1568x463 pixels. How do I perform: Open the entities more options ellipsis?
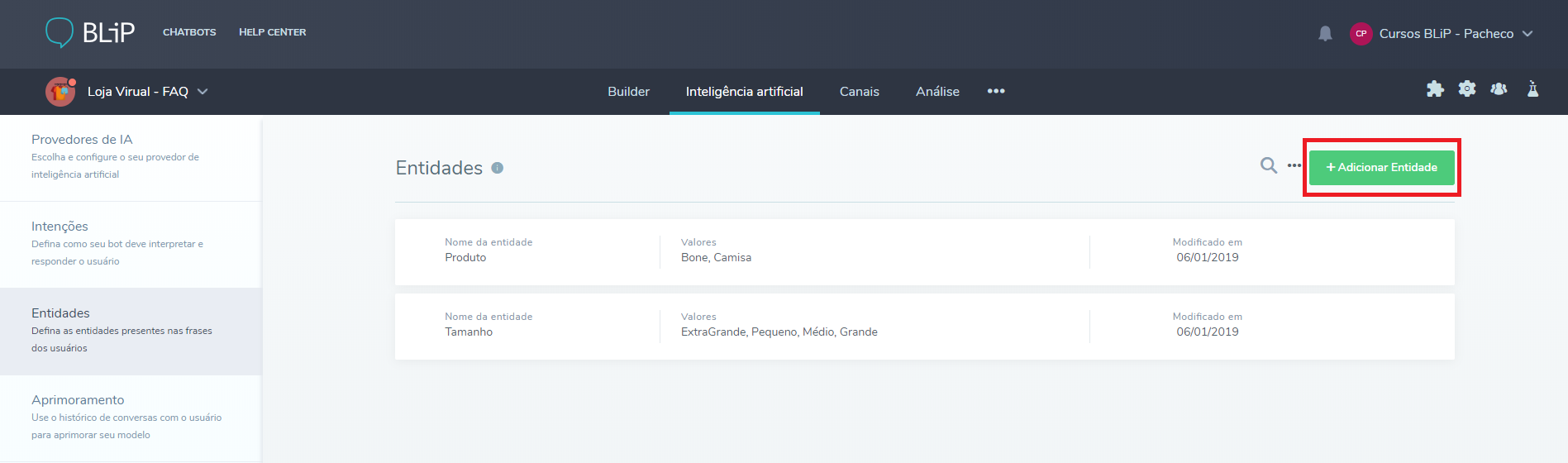pyautogui.click(x=1294, y=166)
